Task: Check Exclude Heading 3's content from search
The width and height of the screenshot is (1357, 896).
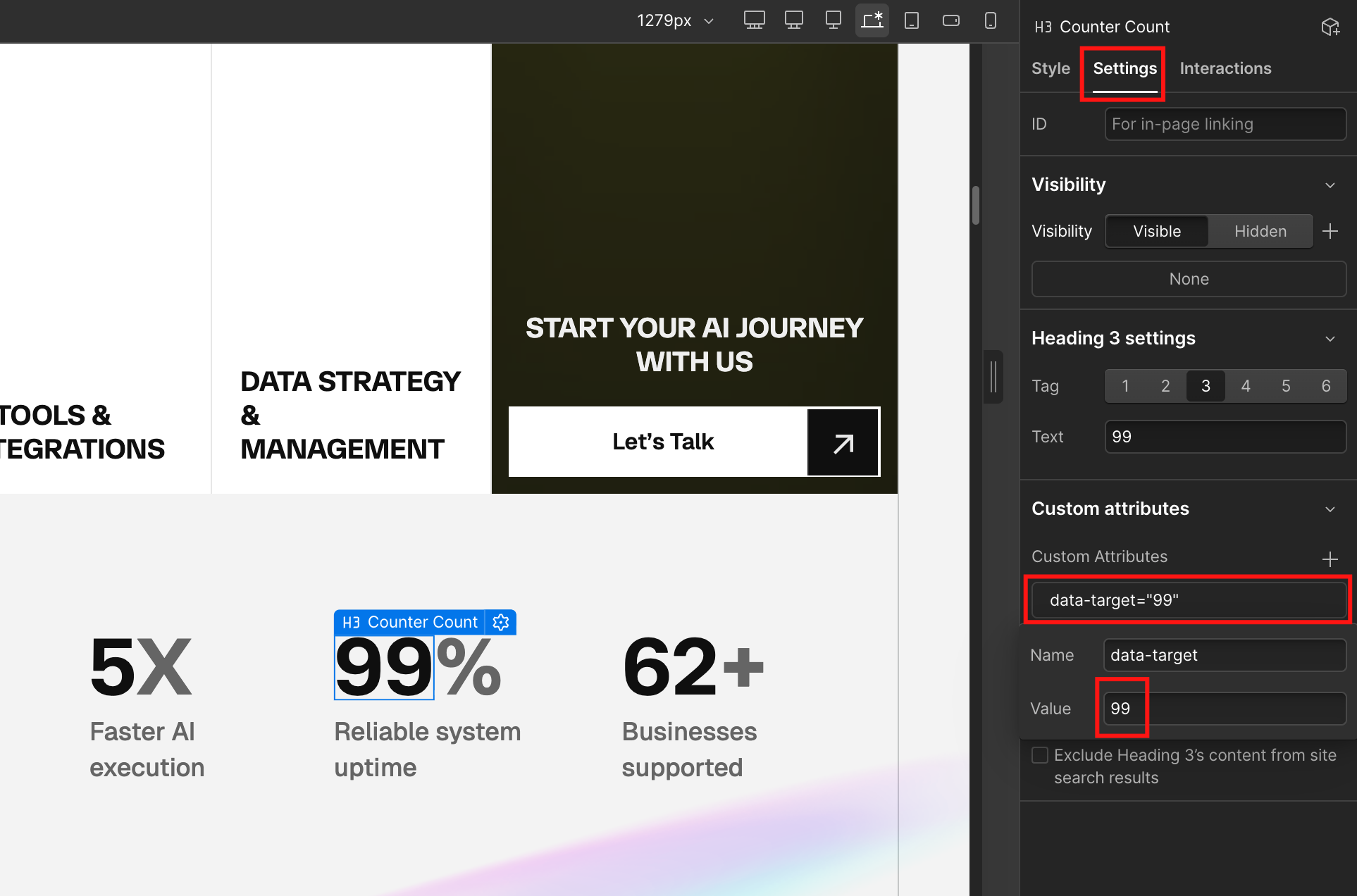Action: pyautogui.click(x=1040, y=755)
